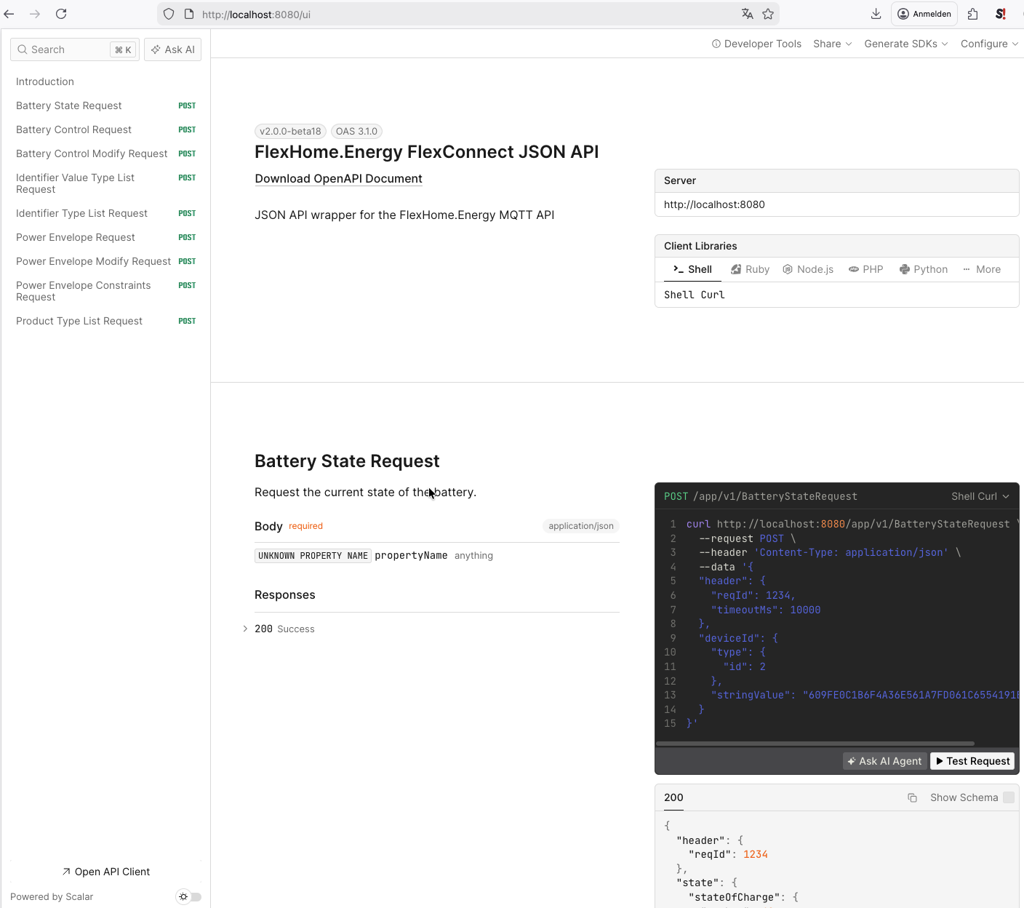Copy the 200 response example
The width and height of the screenshot is (1024, 908).
tap(912, 798)
